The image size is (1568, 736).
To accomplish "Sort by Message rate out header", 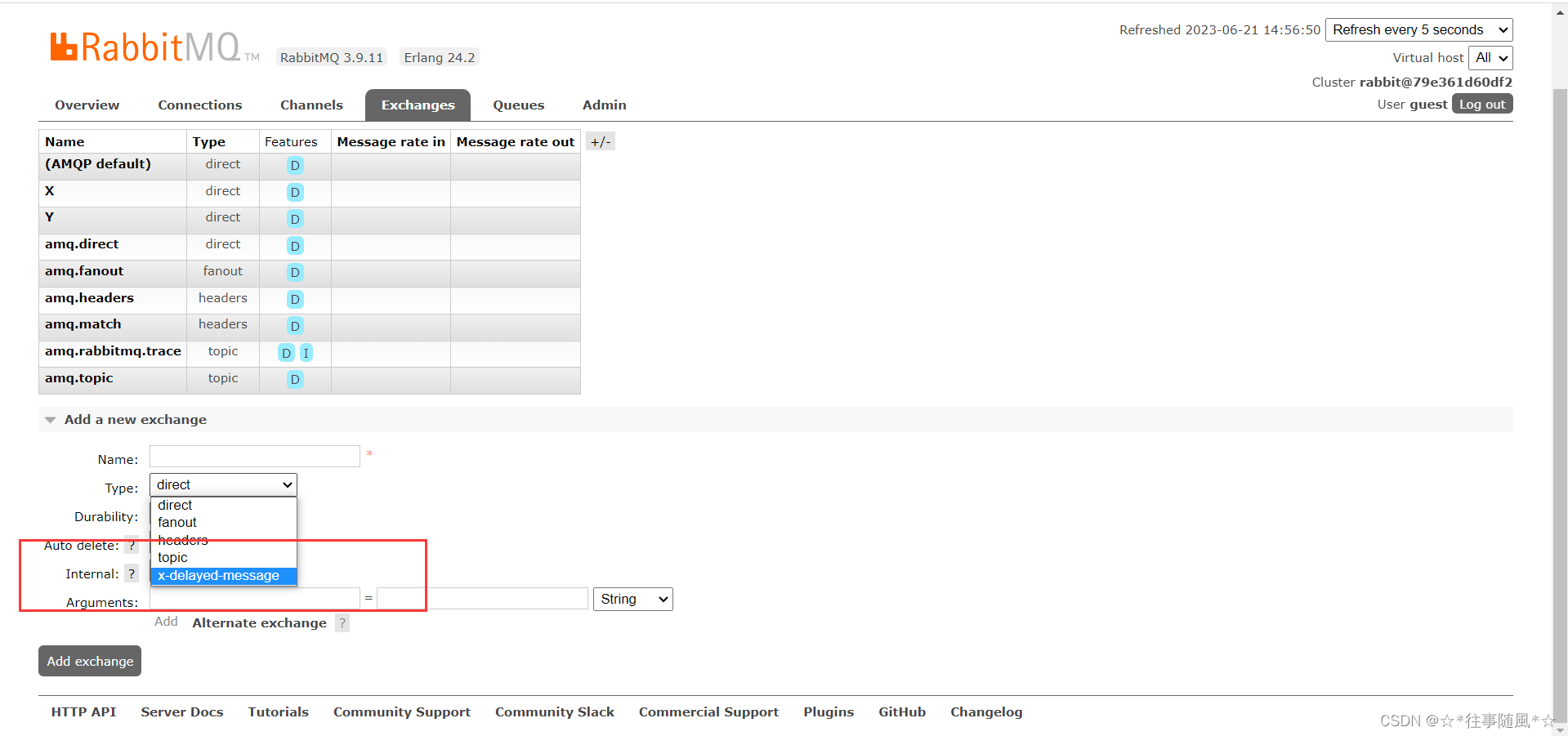I will click(x=516, y=141).
